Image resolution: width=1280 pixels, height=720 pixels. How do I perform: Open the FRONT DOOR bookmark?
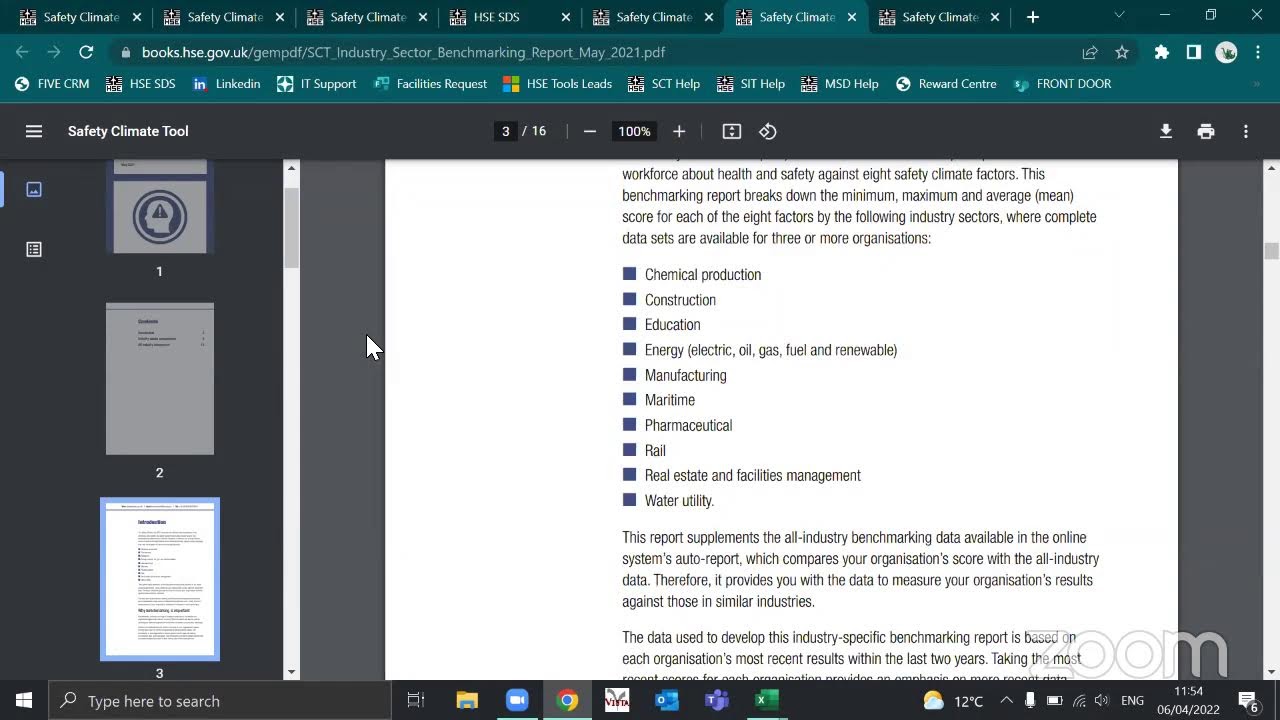click(1062, 84)
